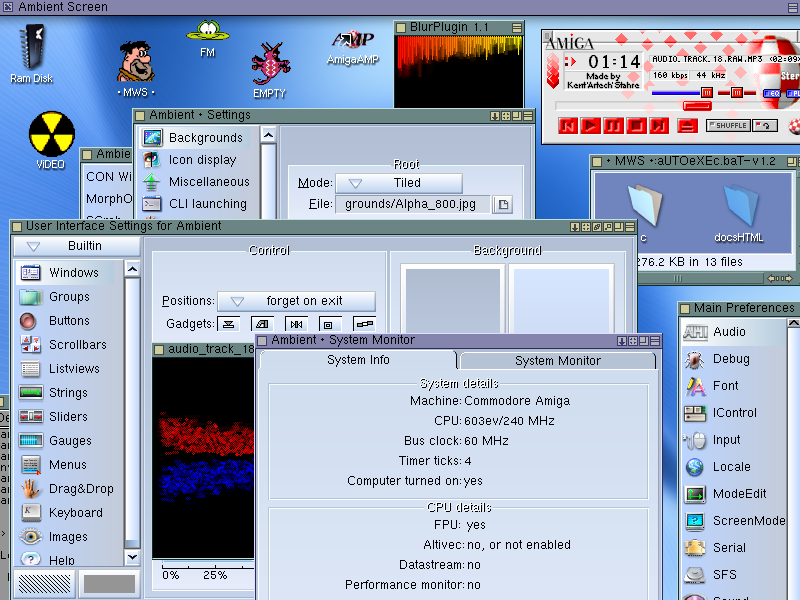Click pause button in AmigaAMP
Screen dimensions: 800x600
click(x=614, y=126)
